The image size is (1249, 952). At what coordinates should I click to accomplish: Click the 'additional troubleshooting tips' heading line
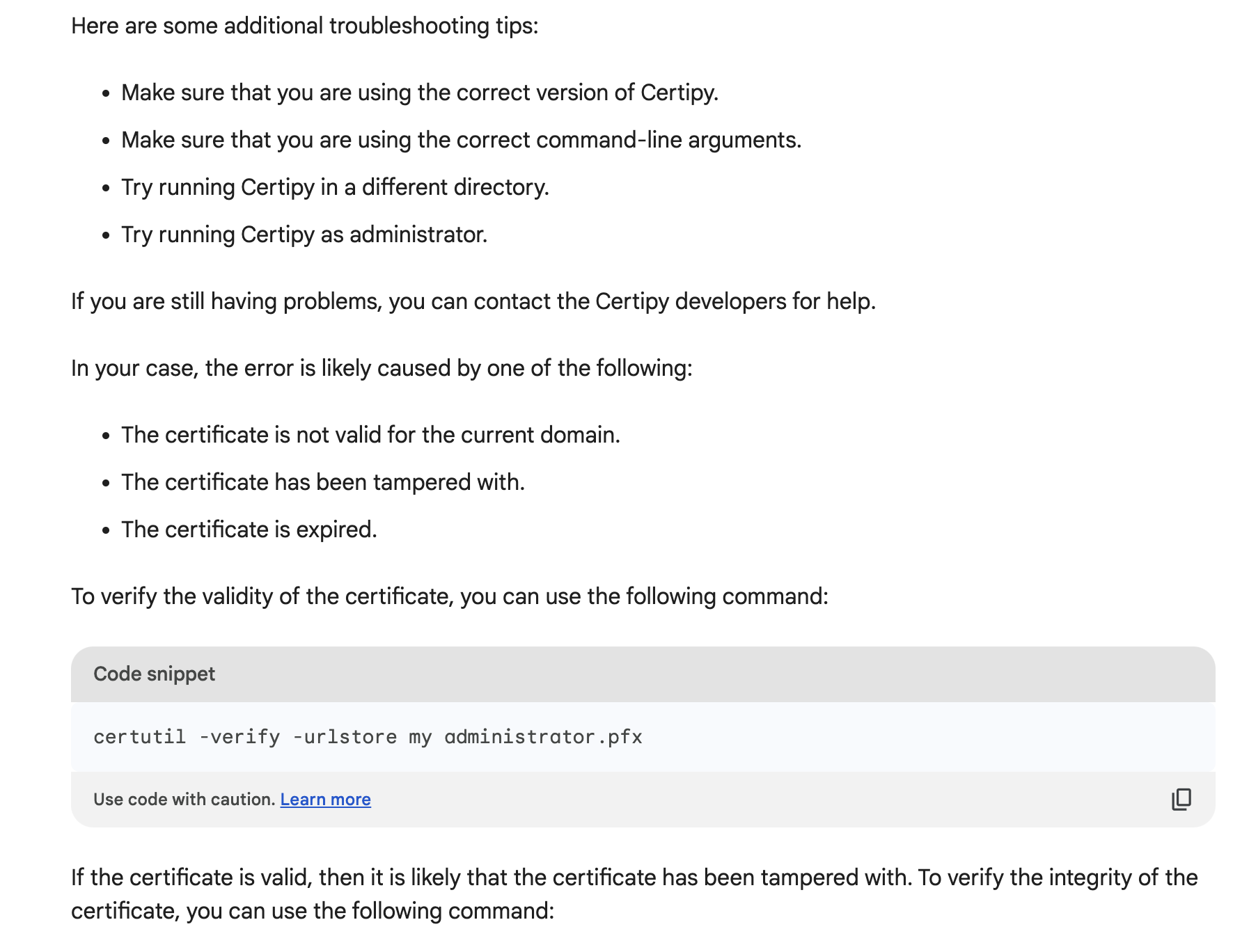[x=304, y=26]
